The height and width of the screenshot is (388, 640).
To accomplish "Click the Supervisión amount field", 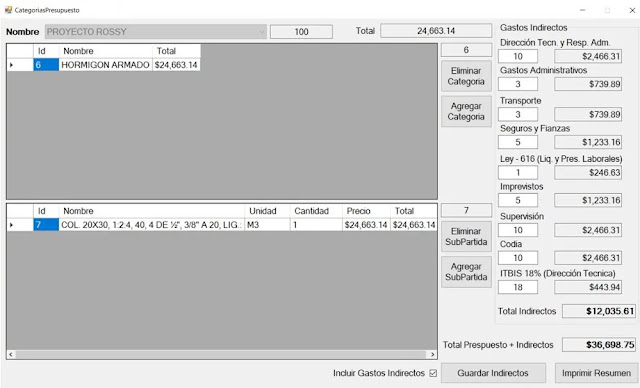I will pyautogui.click(x=588, y=230).
